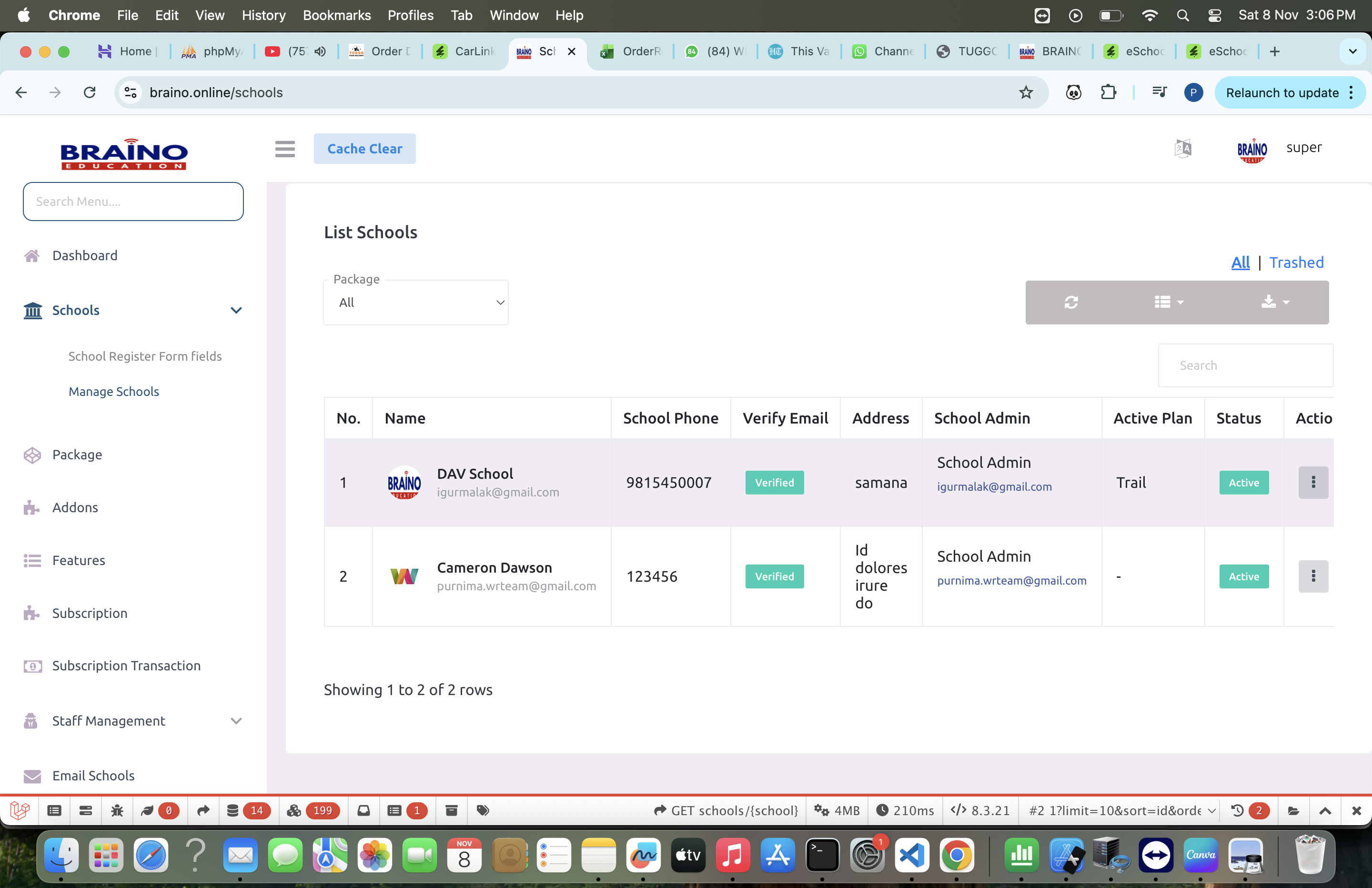Open actions menu for DAV School row

1312,482
